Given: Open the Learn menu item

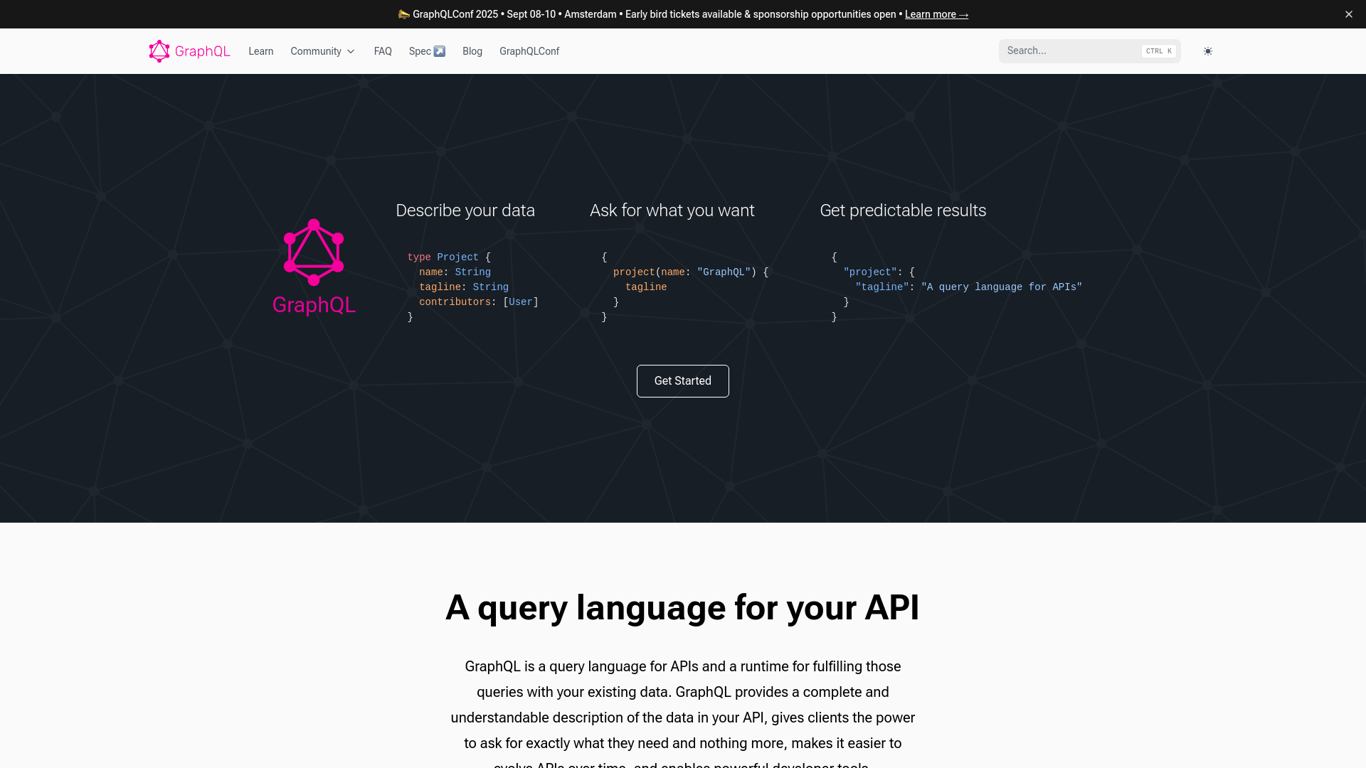Looking at the screenshot, I should click(261, 51).
